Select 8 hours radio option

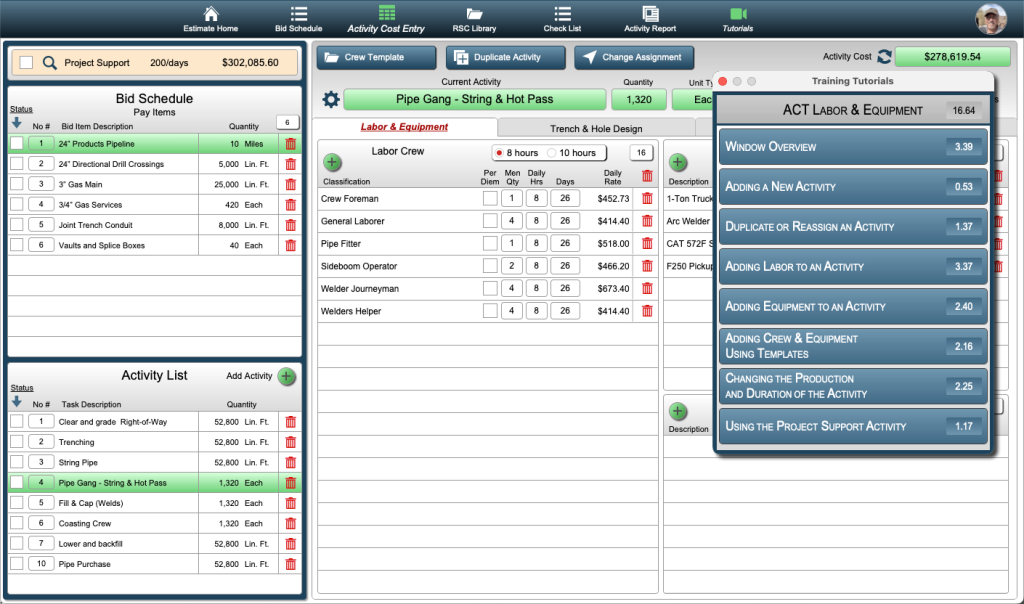coord(499,153)
